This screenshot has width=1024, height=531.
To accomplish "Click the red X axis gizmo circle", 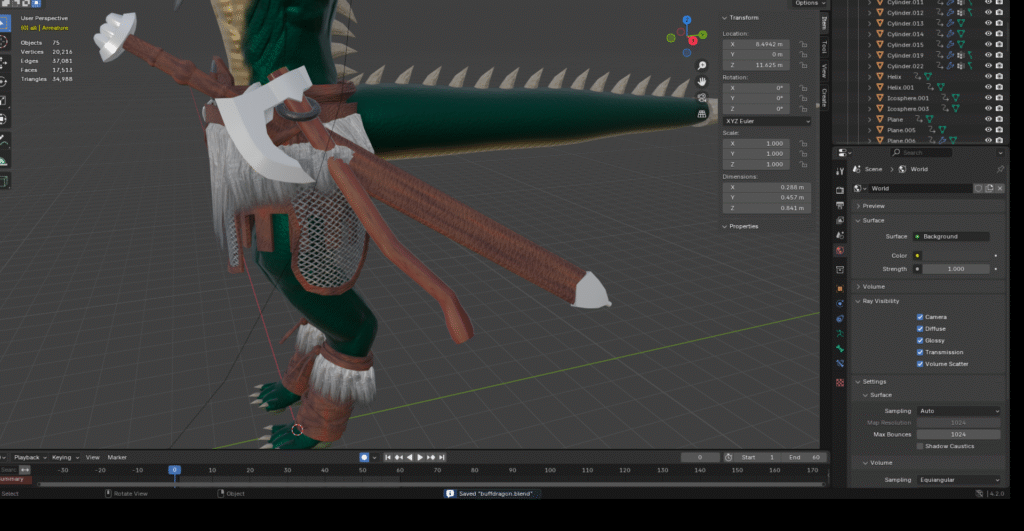I will coord(691,41).
